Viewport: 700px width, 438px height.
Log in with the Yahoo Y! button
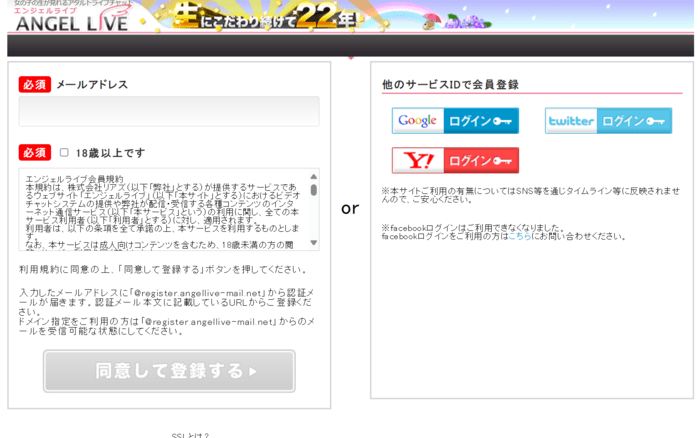pyautogui.click(x=455, y=160)
